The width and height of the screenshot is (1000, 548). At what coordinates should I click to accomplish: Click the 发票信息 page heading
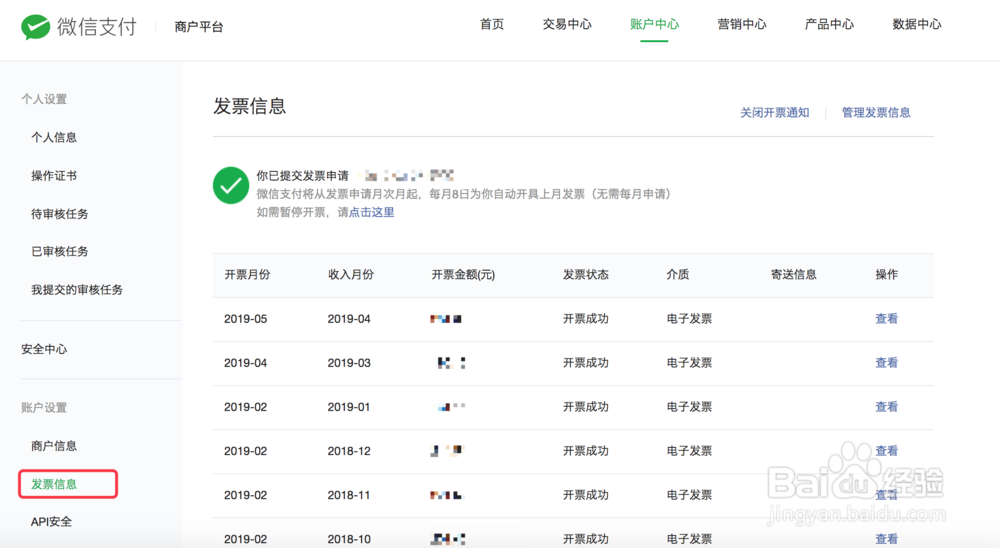click(x=249, y=106)
